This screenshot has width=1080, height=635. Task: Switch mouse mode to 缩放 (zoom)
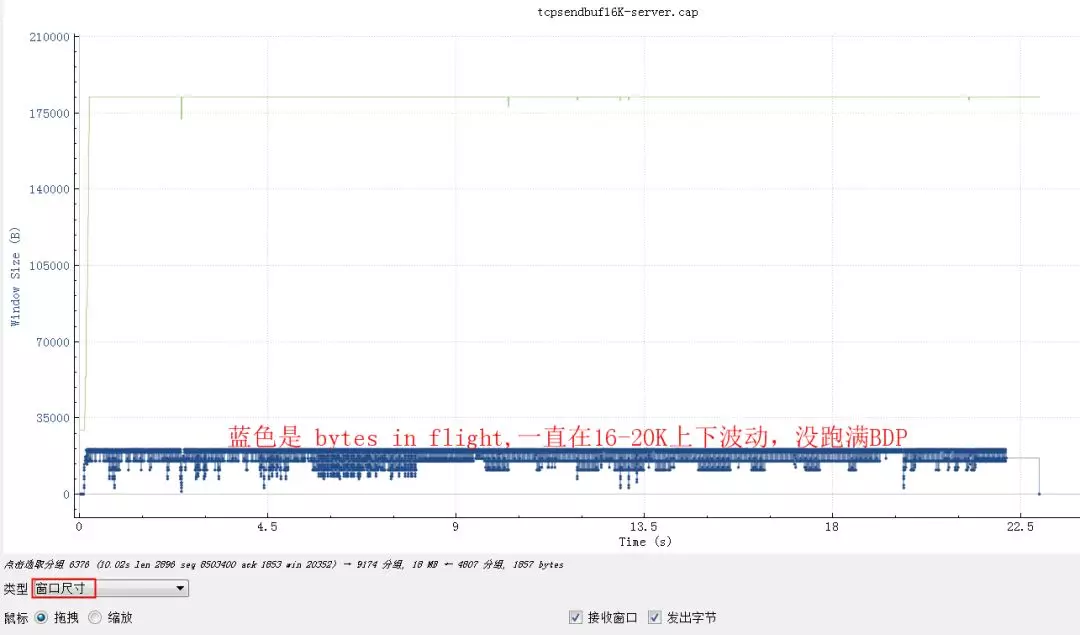point(95,617)
